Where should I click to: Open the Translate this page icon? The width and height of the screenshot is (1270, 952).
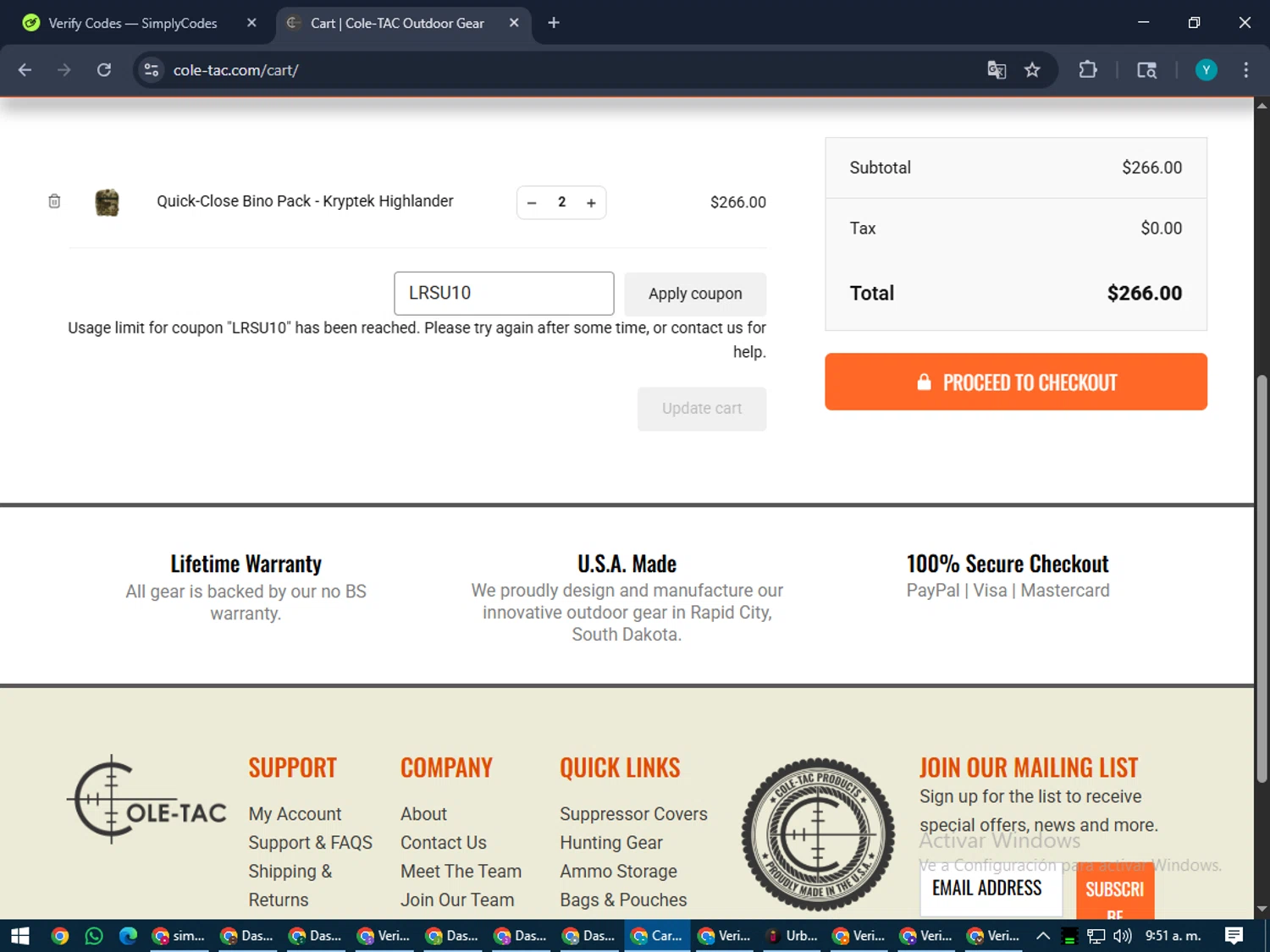997,70
